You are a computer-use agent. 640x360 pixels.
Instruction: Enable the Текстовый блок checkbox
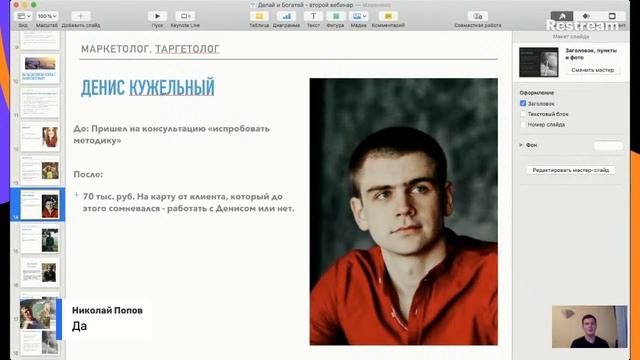(523, 114)
